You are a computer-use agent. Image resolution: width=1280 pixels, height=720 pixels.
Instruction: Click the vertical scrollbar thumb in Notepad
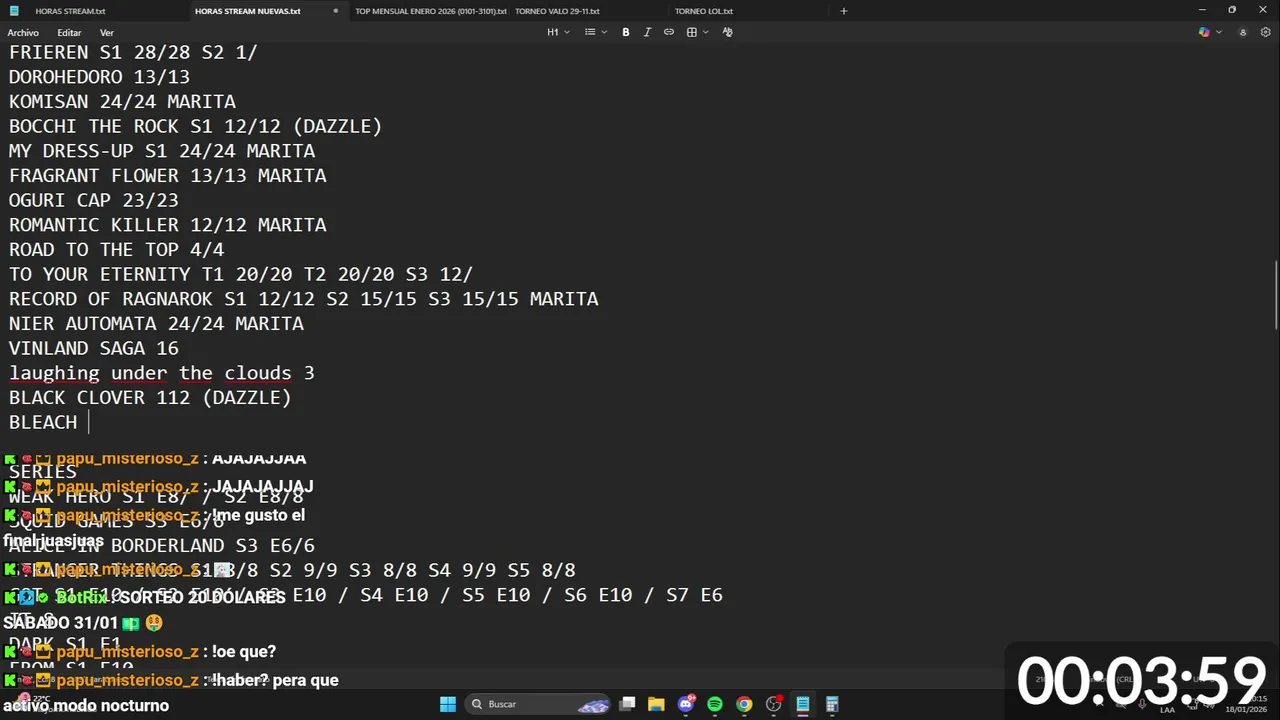coord(1276,294)
